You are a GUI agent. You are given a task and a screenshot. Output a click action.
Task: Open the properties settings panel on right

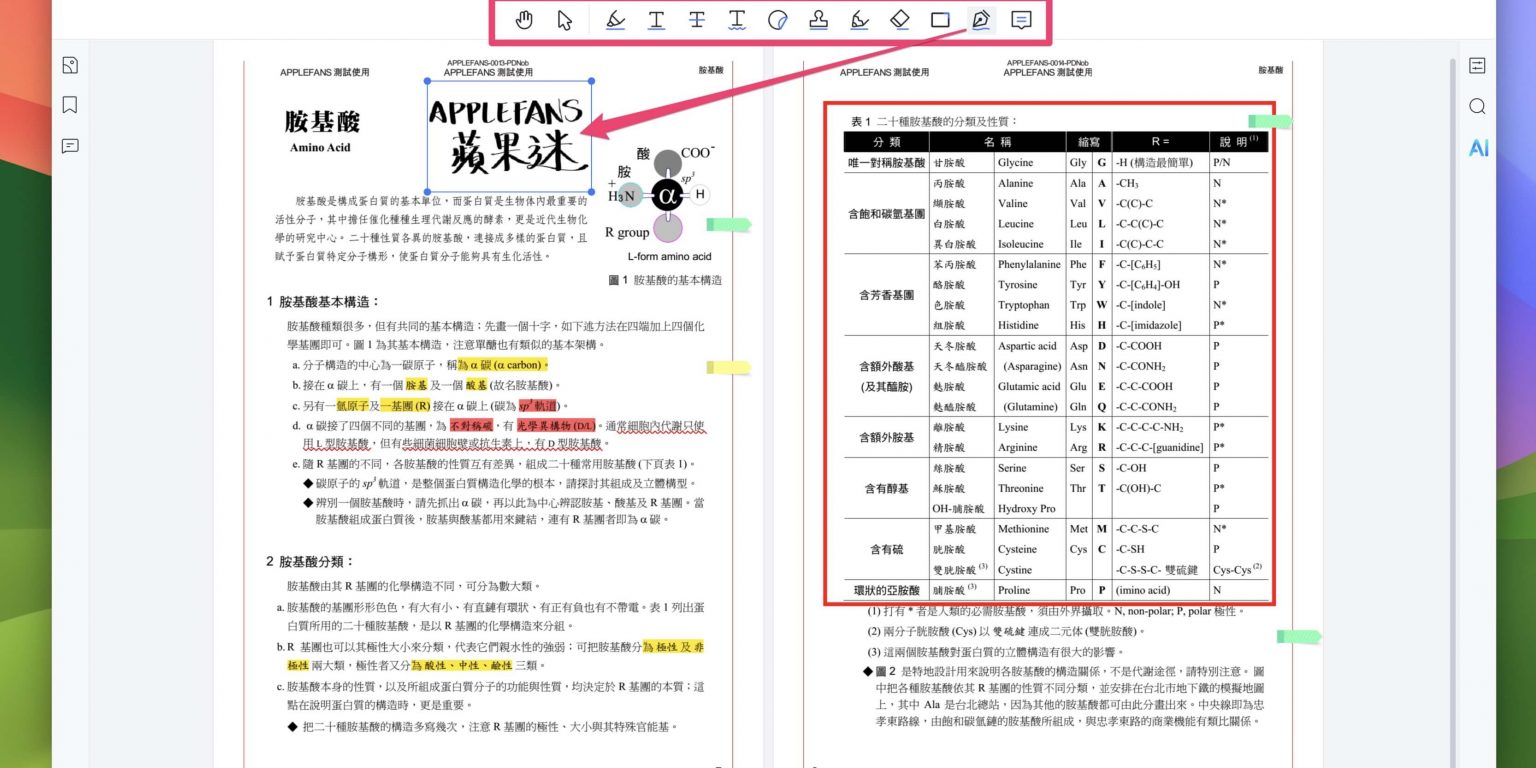point(1477,66)
